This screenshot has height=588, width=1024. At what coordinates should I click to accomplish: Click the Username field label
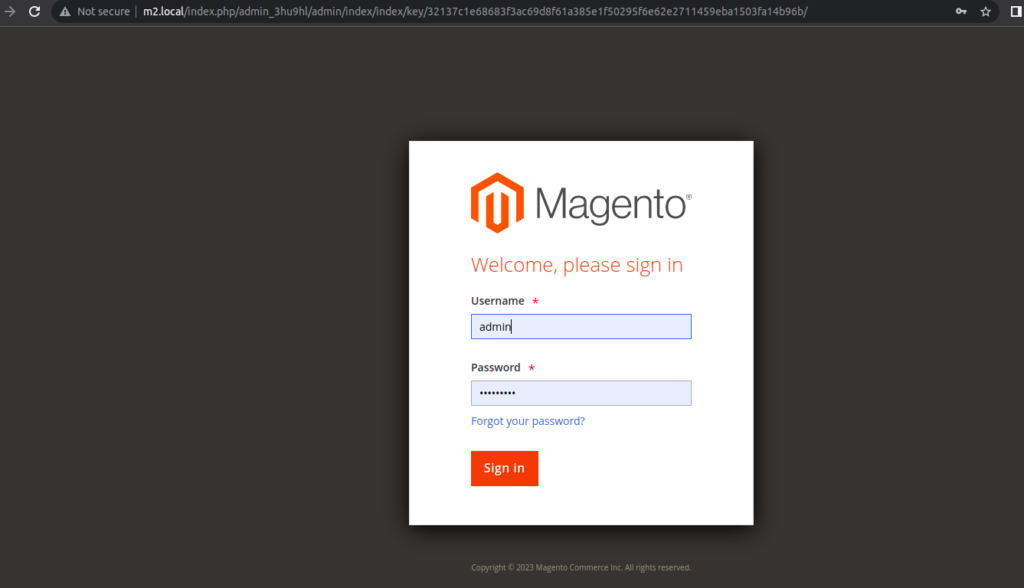(x=497, y=301)
